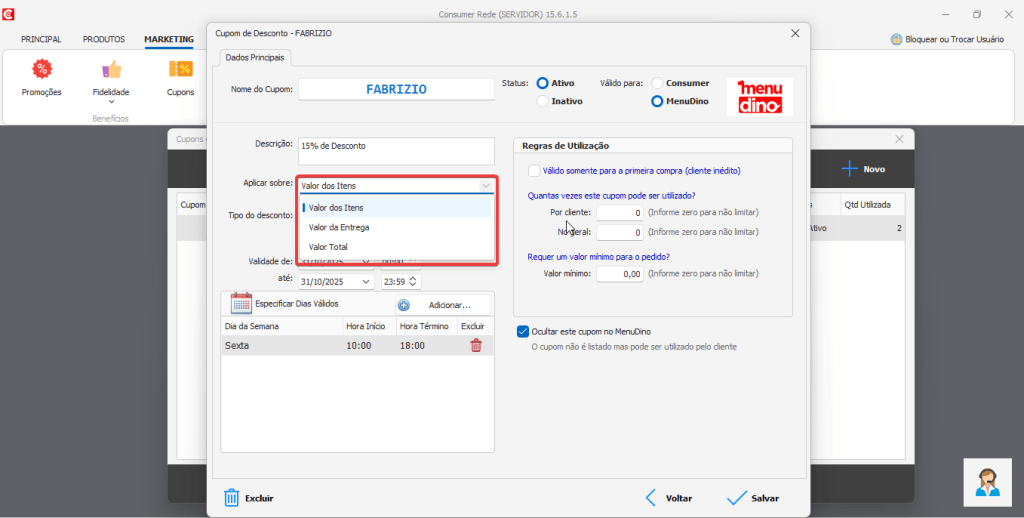
Task: Expand the end date 31/10/2025 dropdown
Action: pyautogui.click(x=366, y=282)
